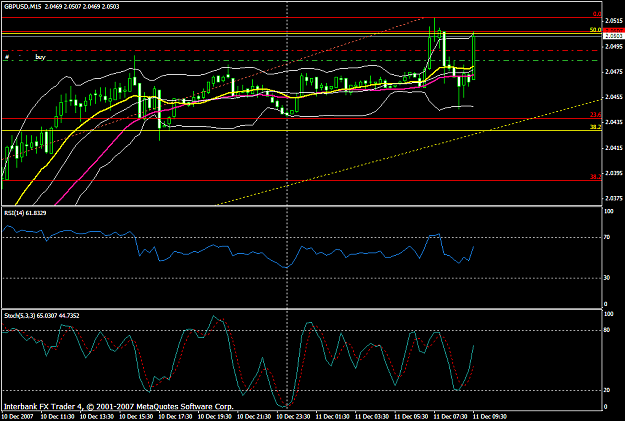625x421 pixels.
Task: Click the 11 Dec 01:30 time label
Action: (x=332, y=417)
